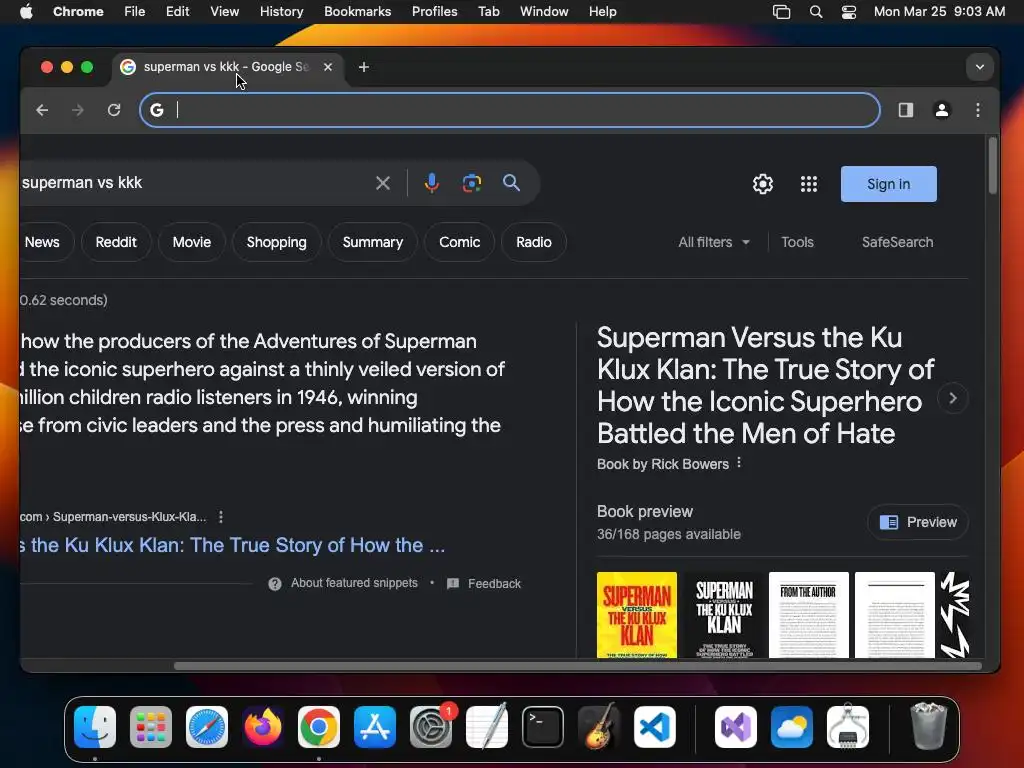Screen dimensions: 1024x768
Task: Open Terminal from the Dock
Action: 543,727
